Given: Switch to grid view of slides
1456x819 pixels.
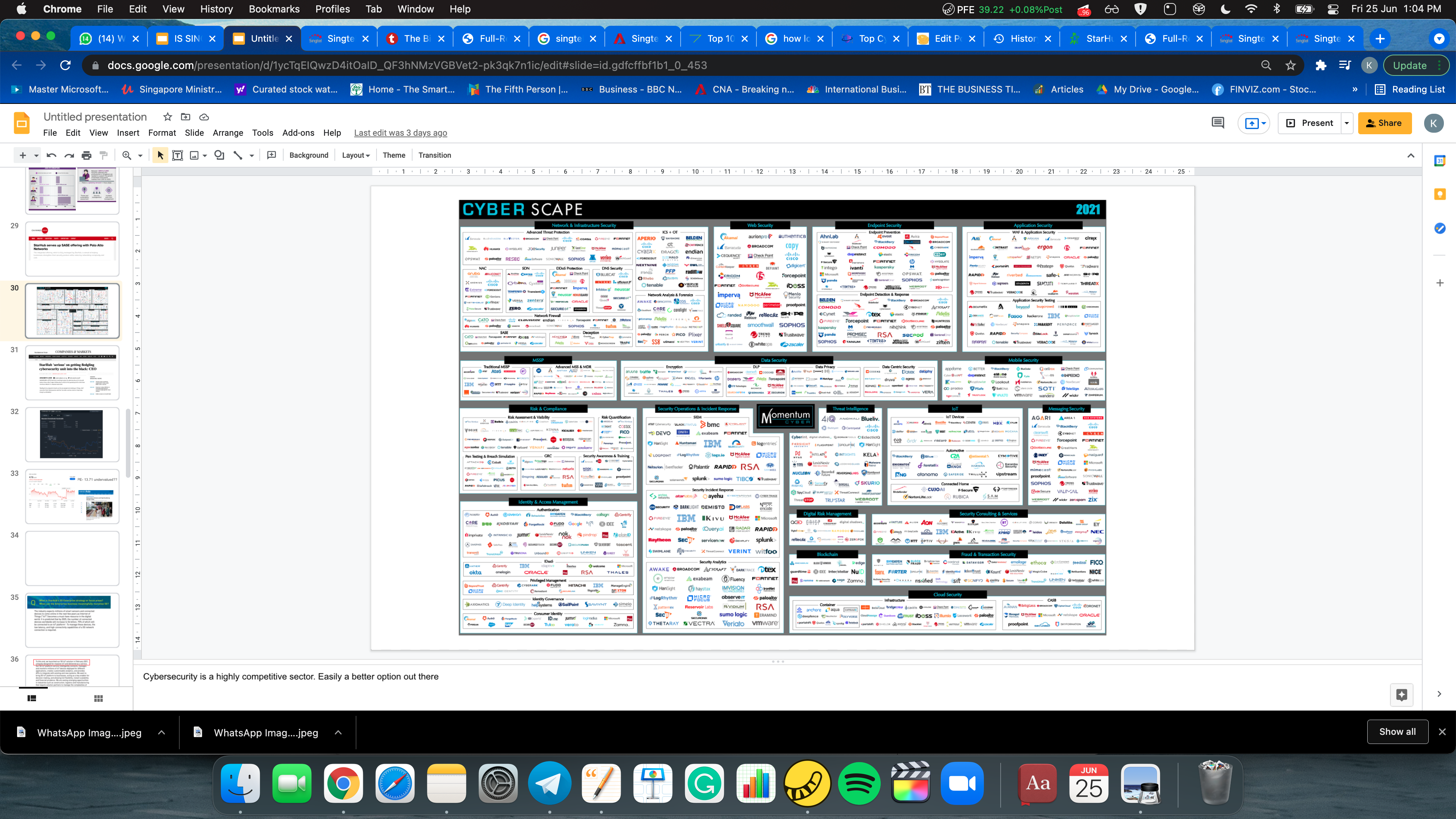Looking at the screenshot, I should (x=98, y=698).
